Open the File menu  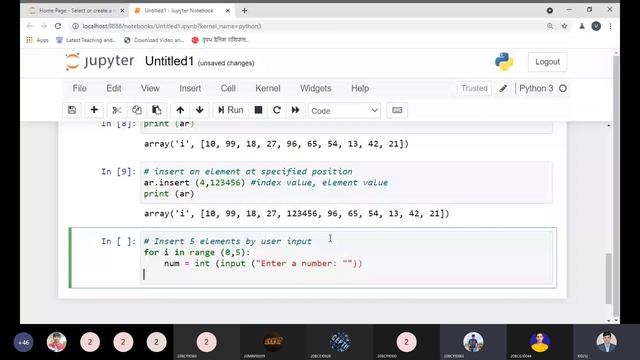79,88
